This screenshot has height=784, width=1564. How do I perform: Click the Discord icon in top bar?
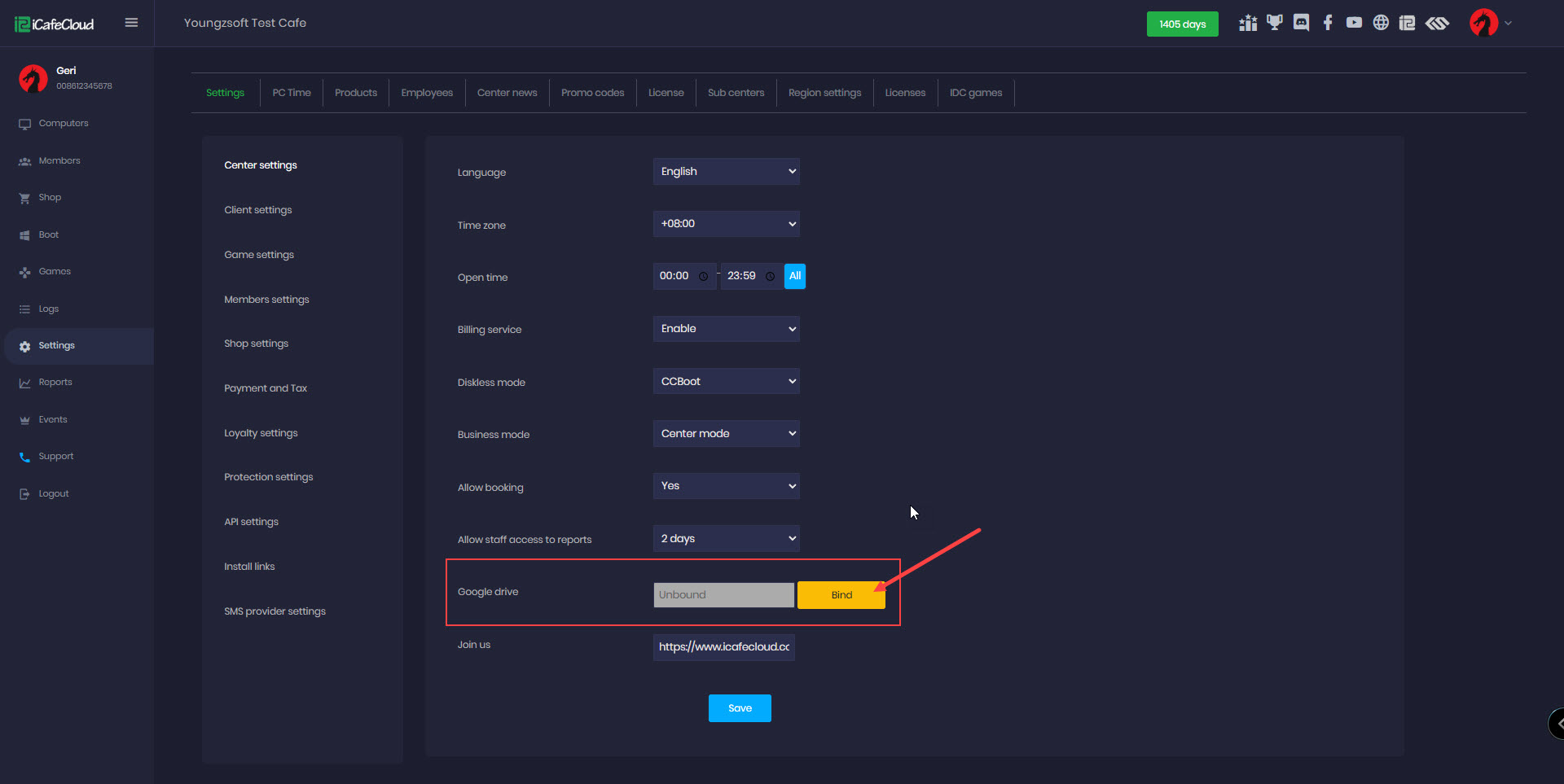[x=1301, y=23]
